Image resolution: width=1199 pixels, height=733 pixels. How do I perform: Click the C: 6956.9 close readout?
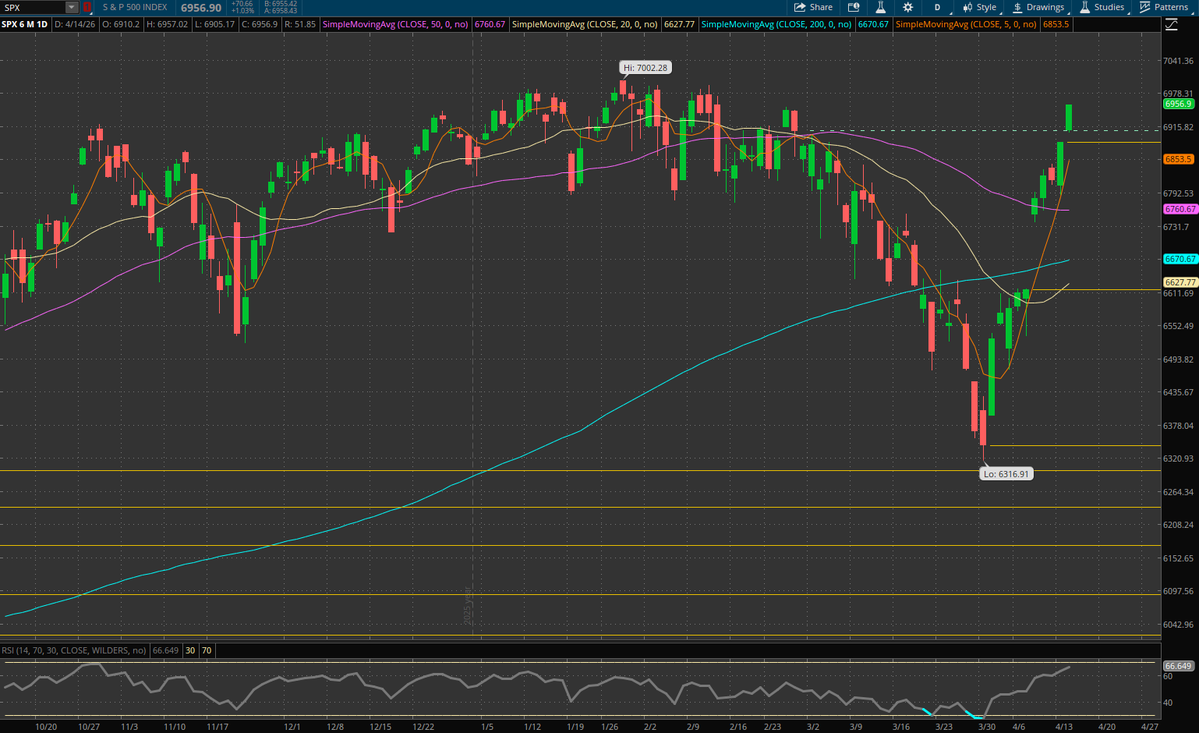click(x=260, y=24)
